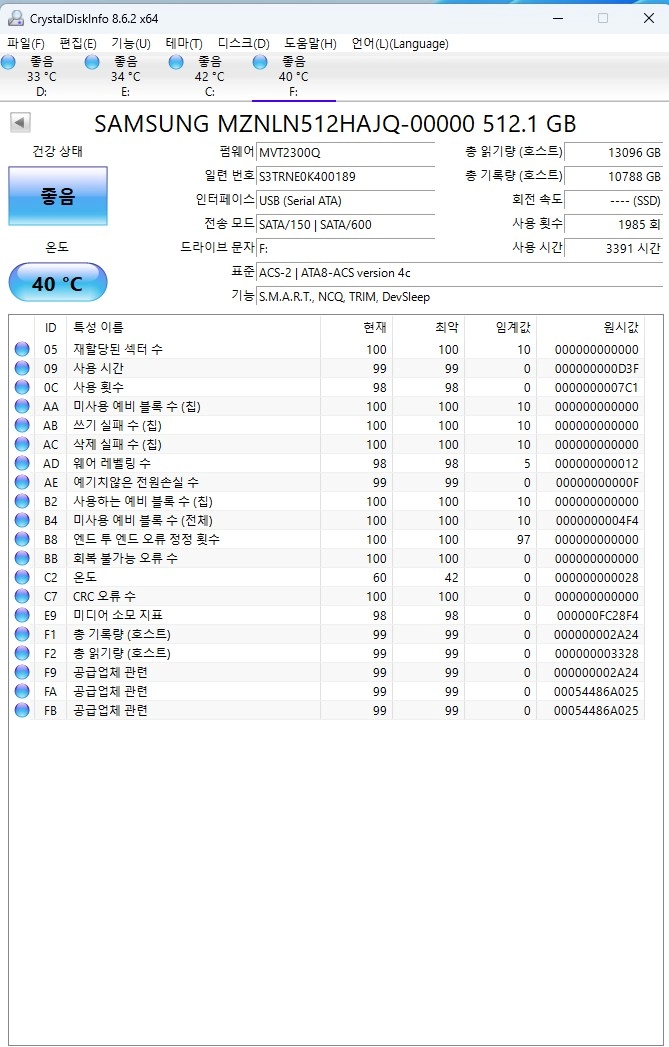
Task: Click the 원시값 column header
Action: (x=591, y=327)
